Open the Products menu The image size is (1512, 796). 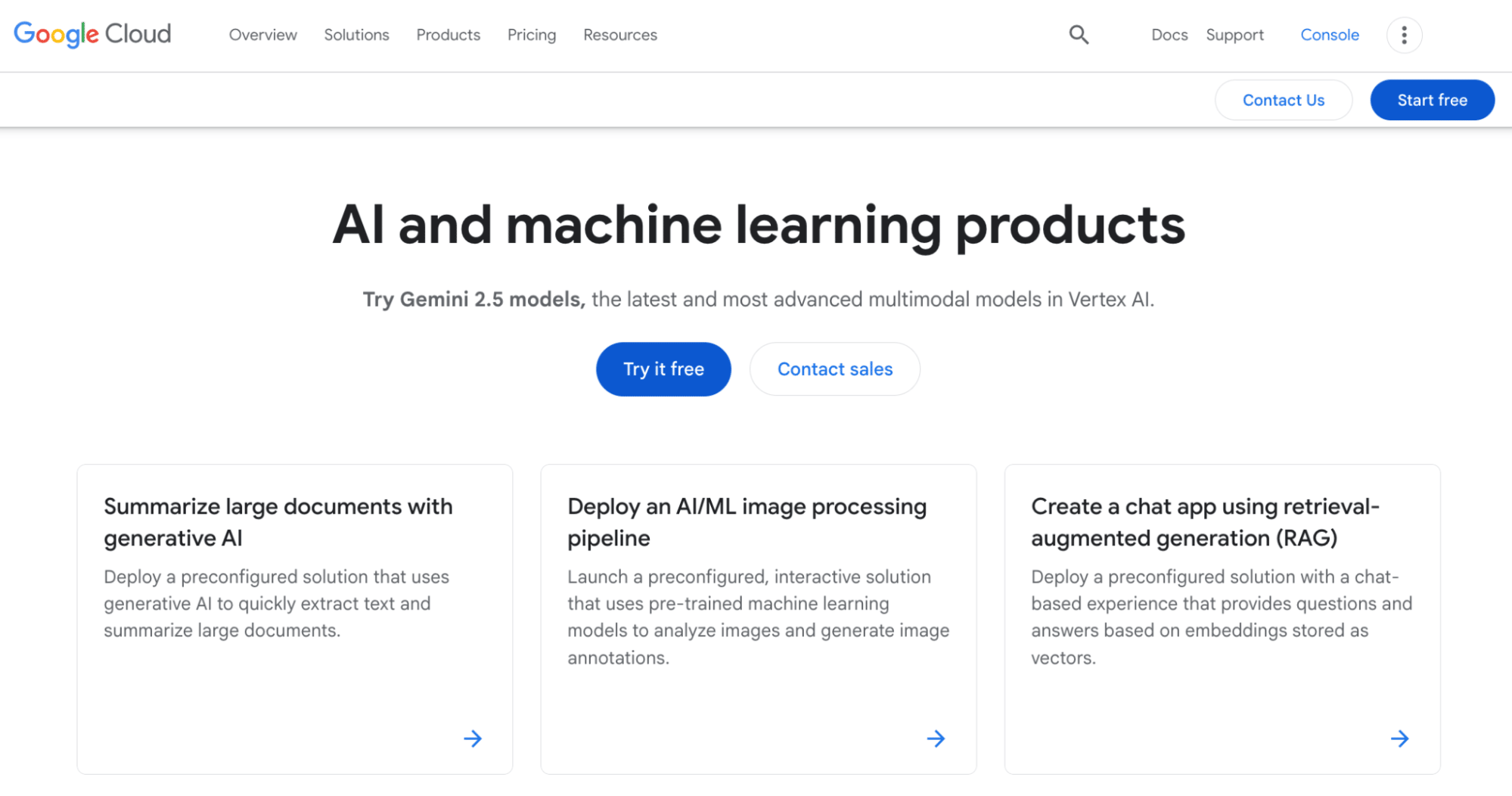click(x=449, y=35)
